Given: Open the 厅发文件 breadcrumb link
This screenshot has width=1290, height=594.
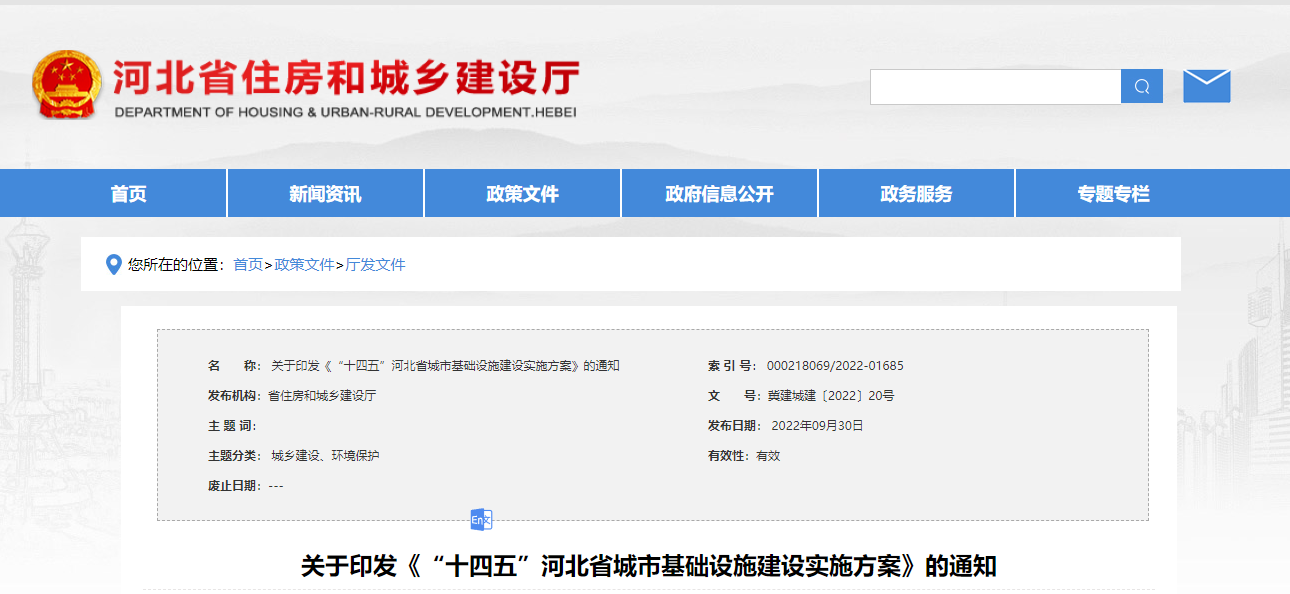Looking at the screenshot, I should pyautogui.click(x=375, y=265).
